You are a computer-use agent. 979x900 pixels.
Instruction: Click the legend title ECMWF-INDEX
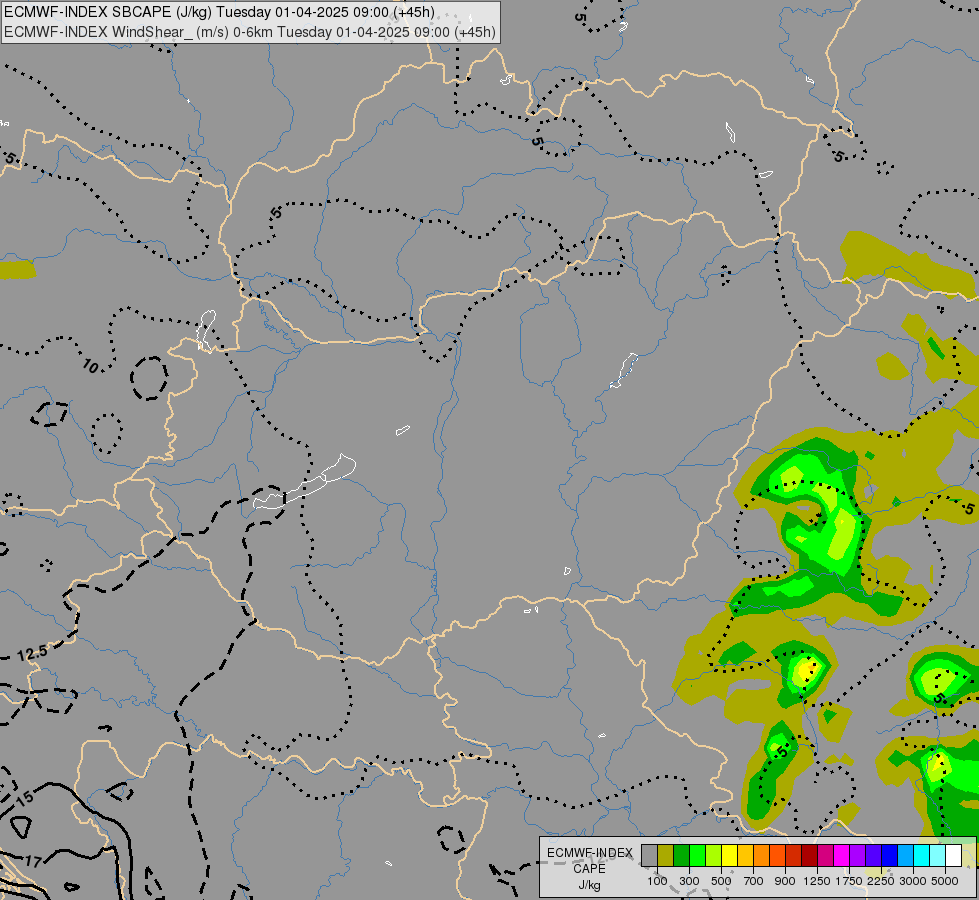590,853
